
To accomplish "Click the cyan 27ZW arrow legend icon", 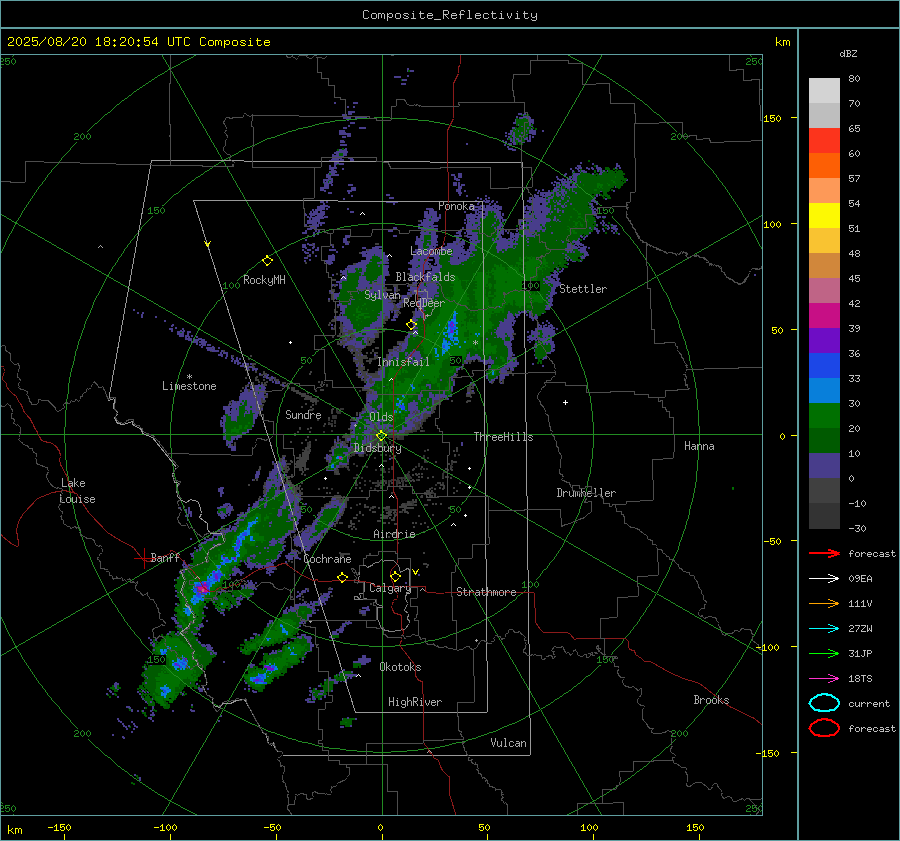I will [x=824, y=629].
